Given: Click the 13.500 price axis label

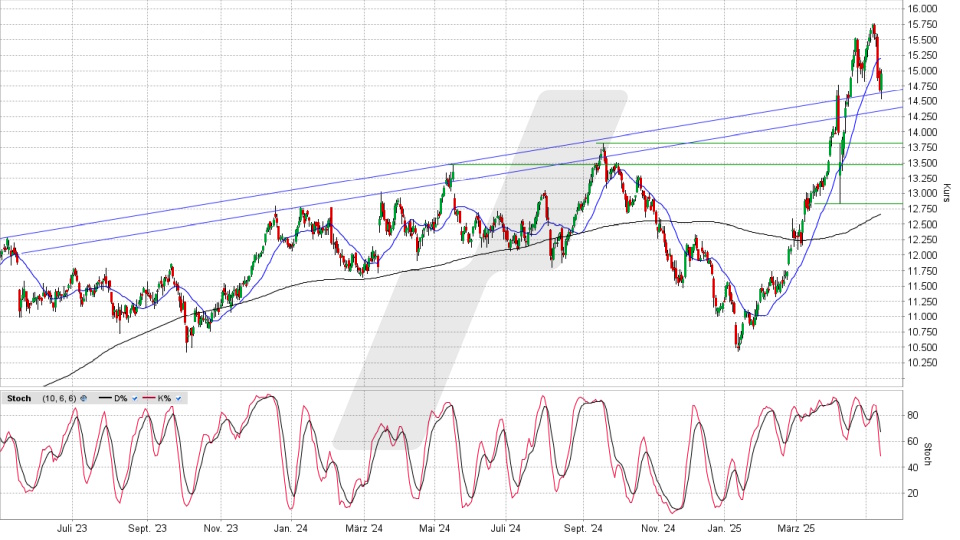Looking at the screenshot, I should tap(922, 163).
